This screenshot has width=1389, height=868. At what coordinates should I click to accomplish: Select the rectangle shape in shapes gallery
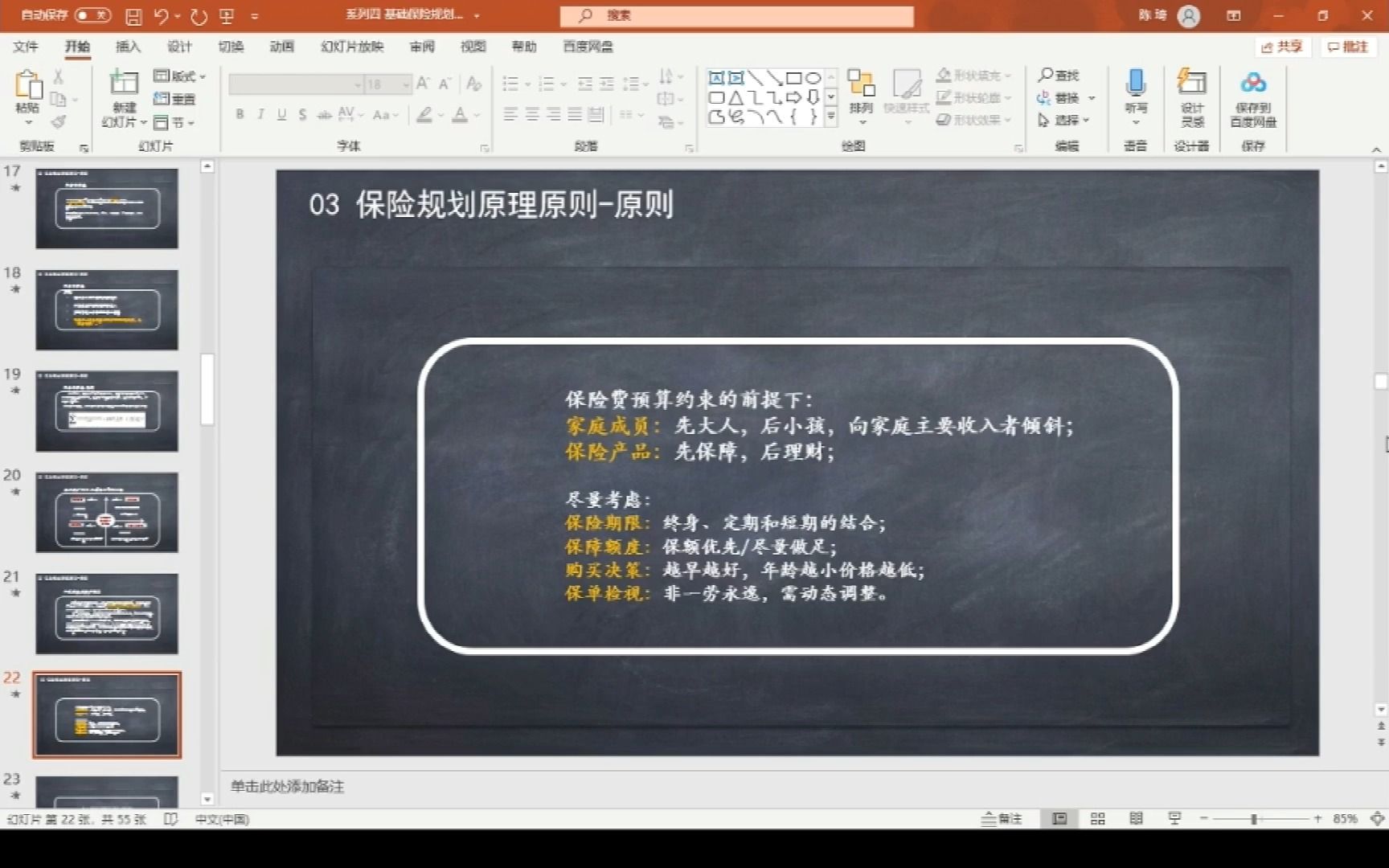tap(793, 78)
